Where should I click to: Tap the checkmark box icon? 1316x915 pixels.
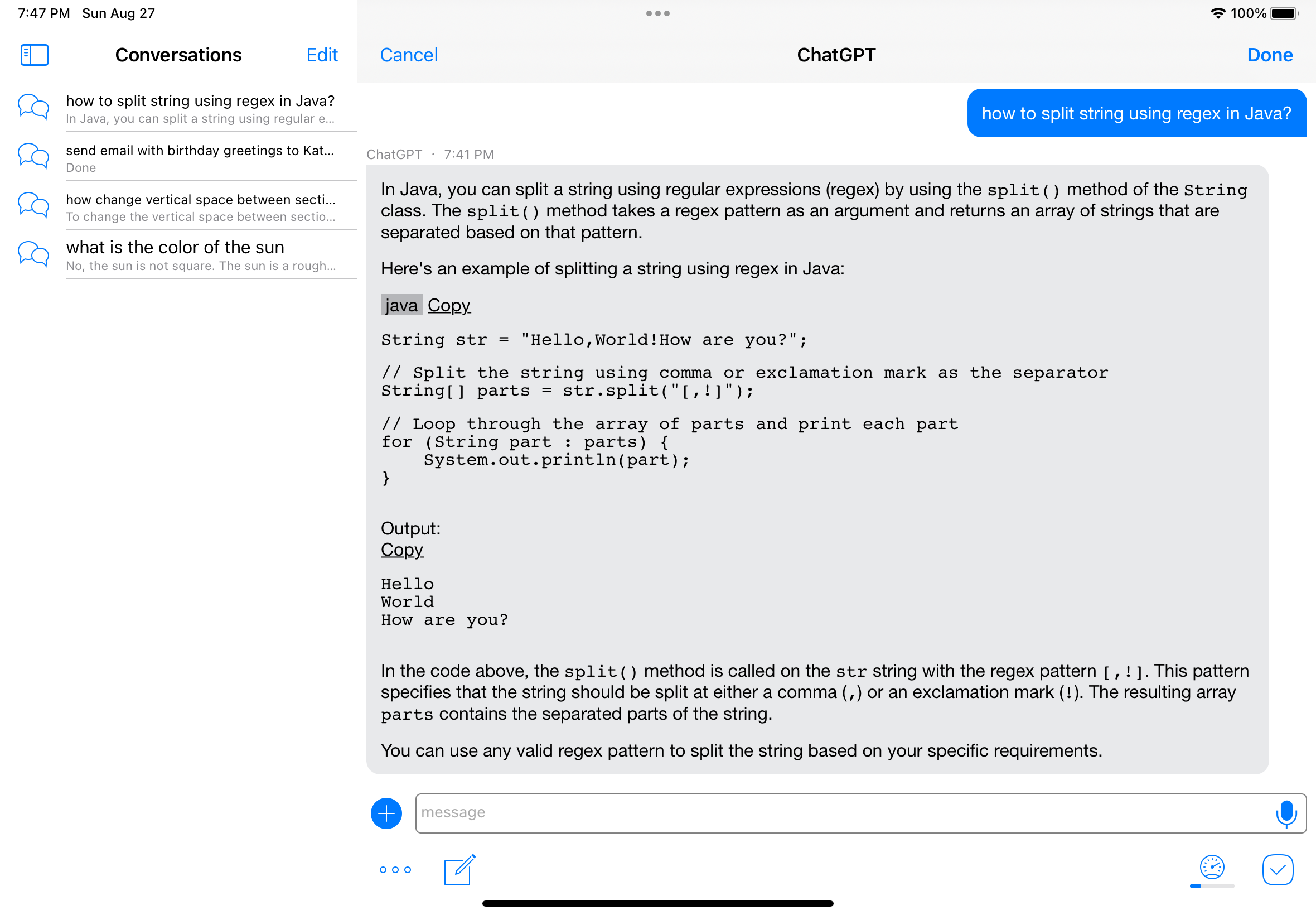1277,870
